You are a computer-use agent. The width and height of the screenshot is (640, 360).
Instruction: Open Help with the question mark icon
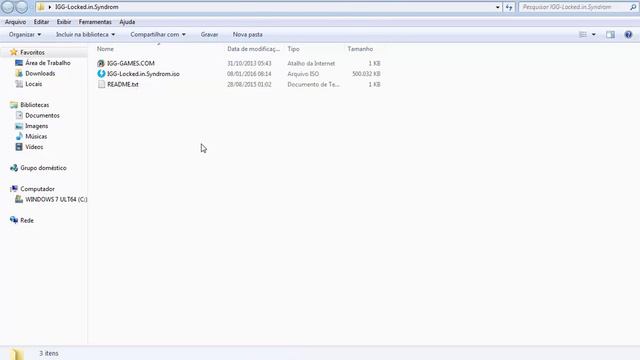point(628,35)
